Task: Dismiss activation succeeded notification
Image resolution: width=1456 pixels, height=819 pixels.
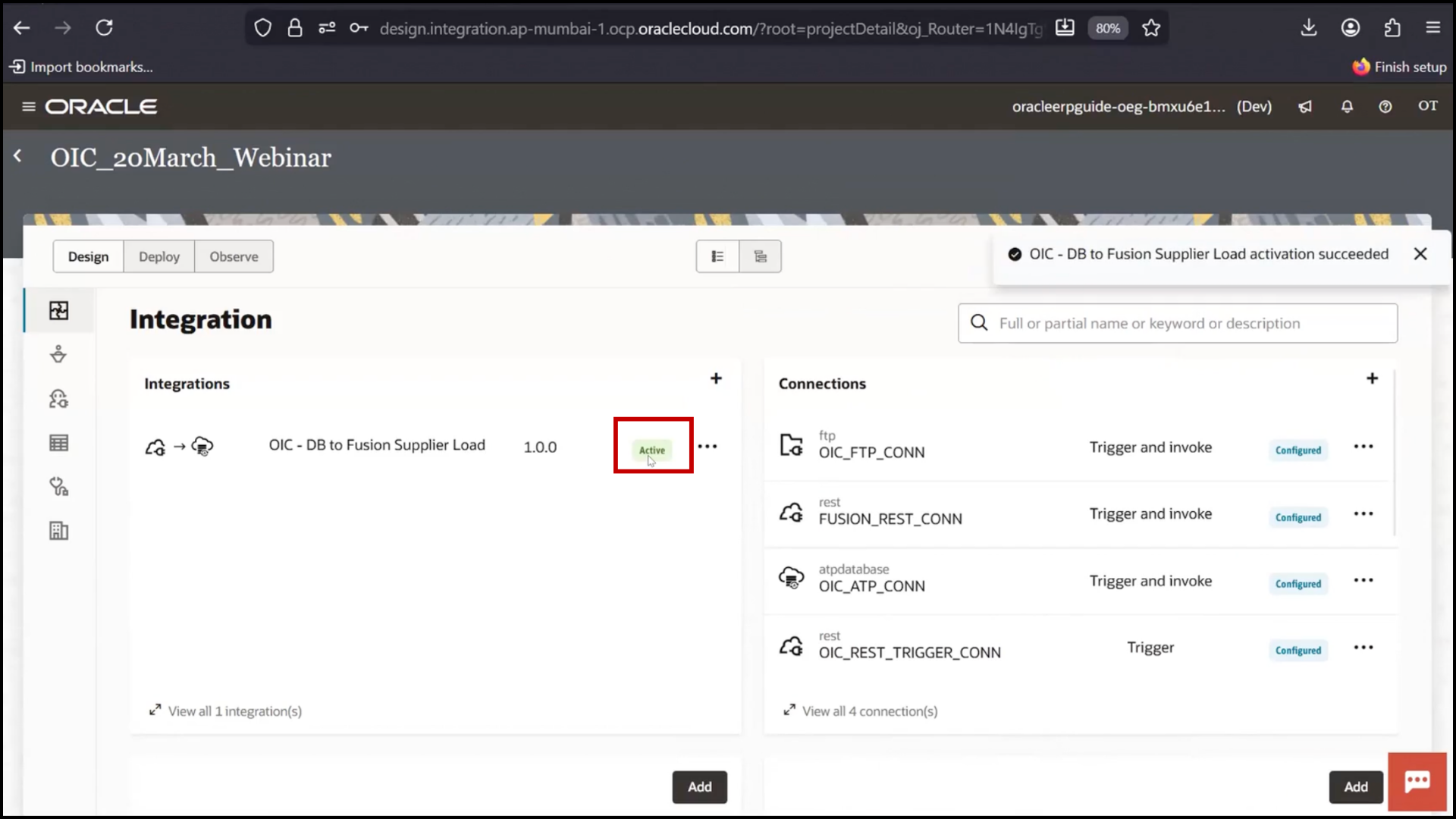Action: (x=1420, y=254)
